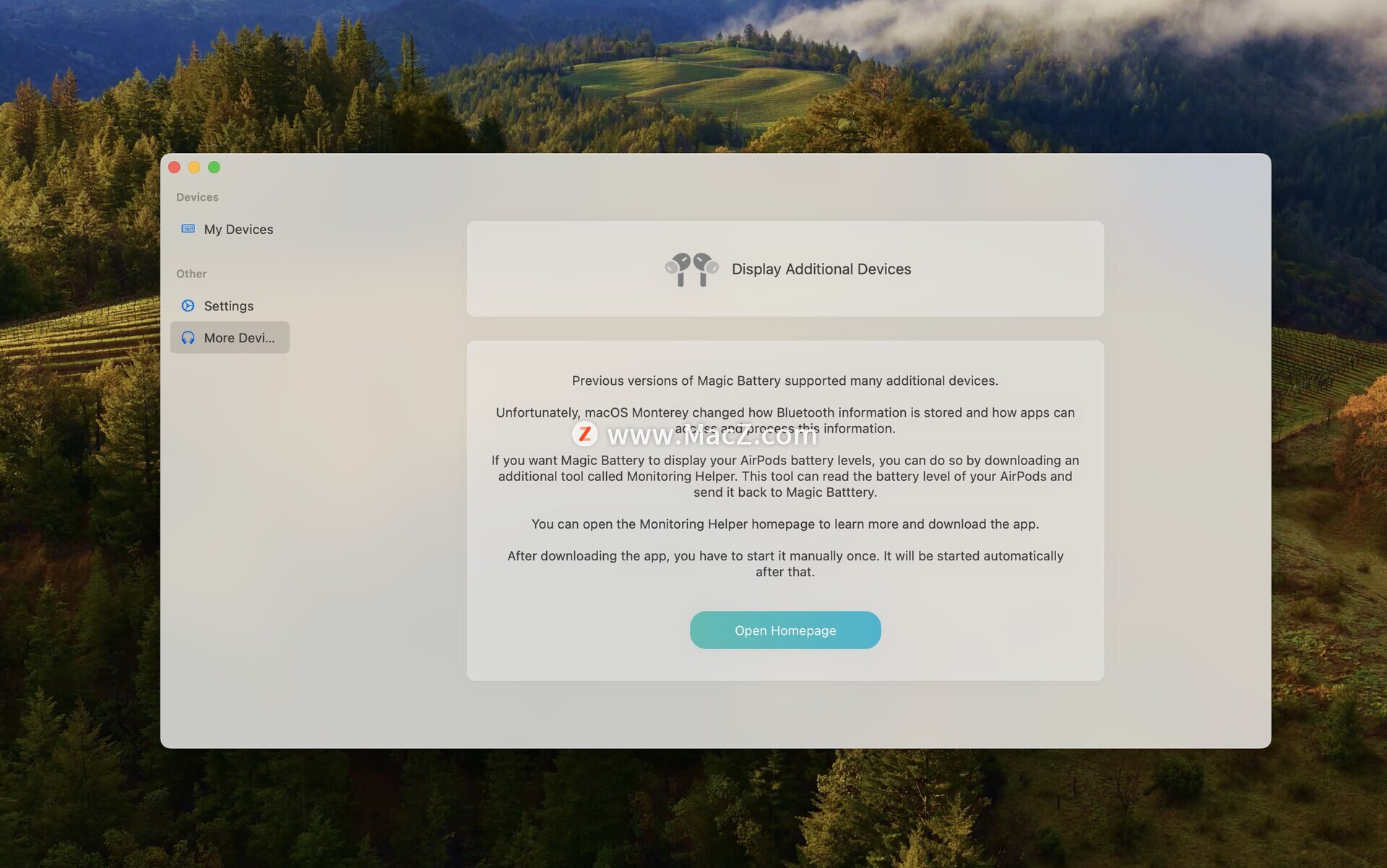
Task: Open the Settings sidebar label
Action: point(228,305)
